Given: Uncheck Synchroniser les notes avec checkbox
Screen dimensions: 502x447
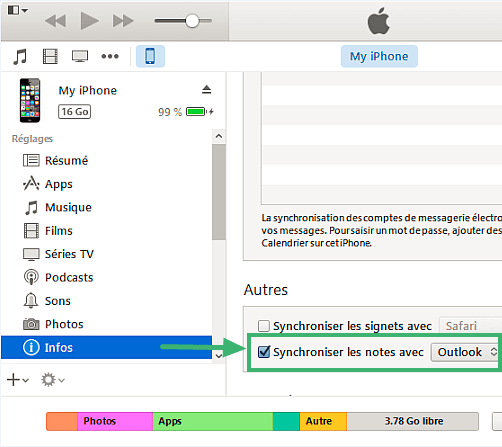Looking at the screenshot, I should coord(264,352).
